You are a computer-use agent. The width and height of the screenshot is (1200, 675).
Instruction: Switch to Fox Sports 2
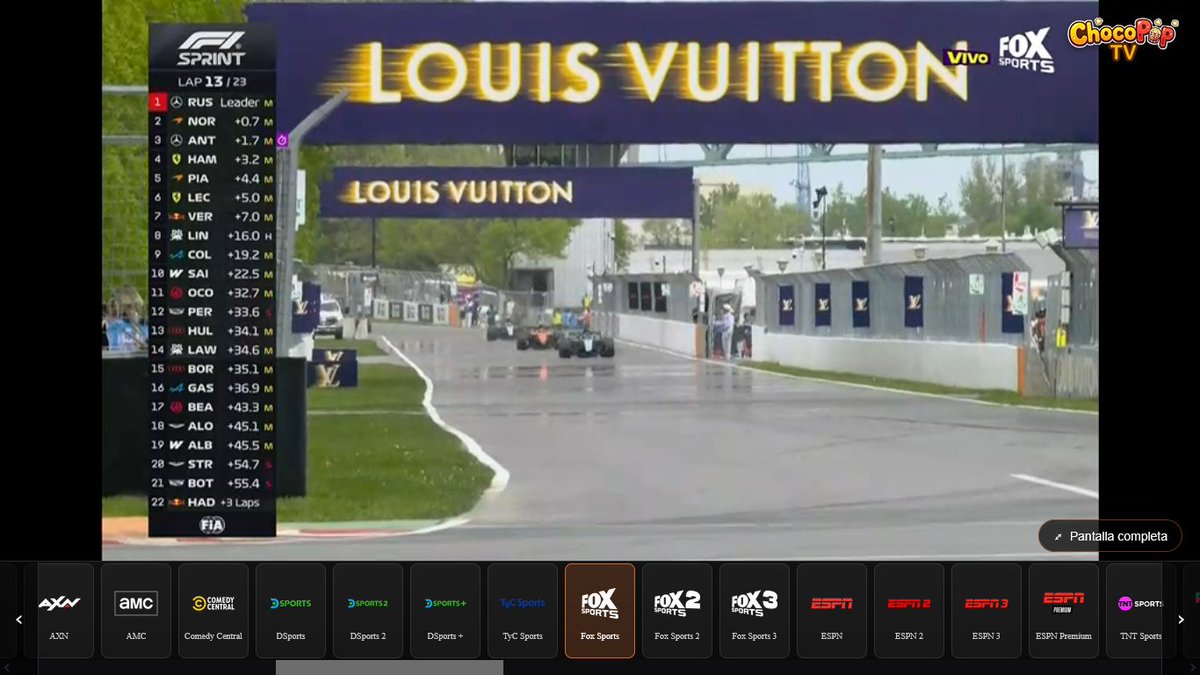(677, 610)
